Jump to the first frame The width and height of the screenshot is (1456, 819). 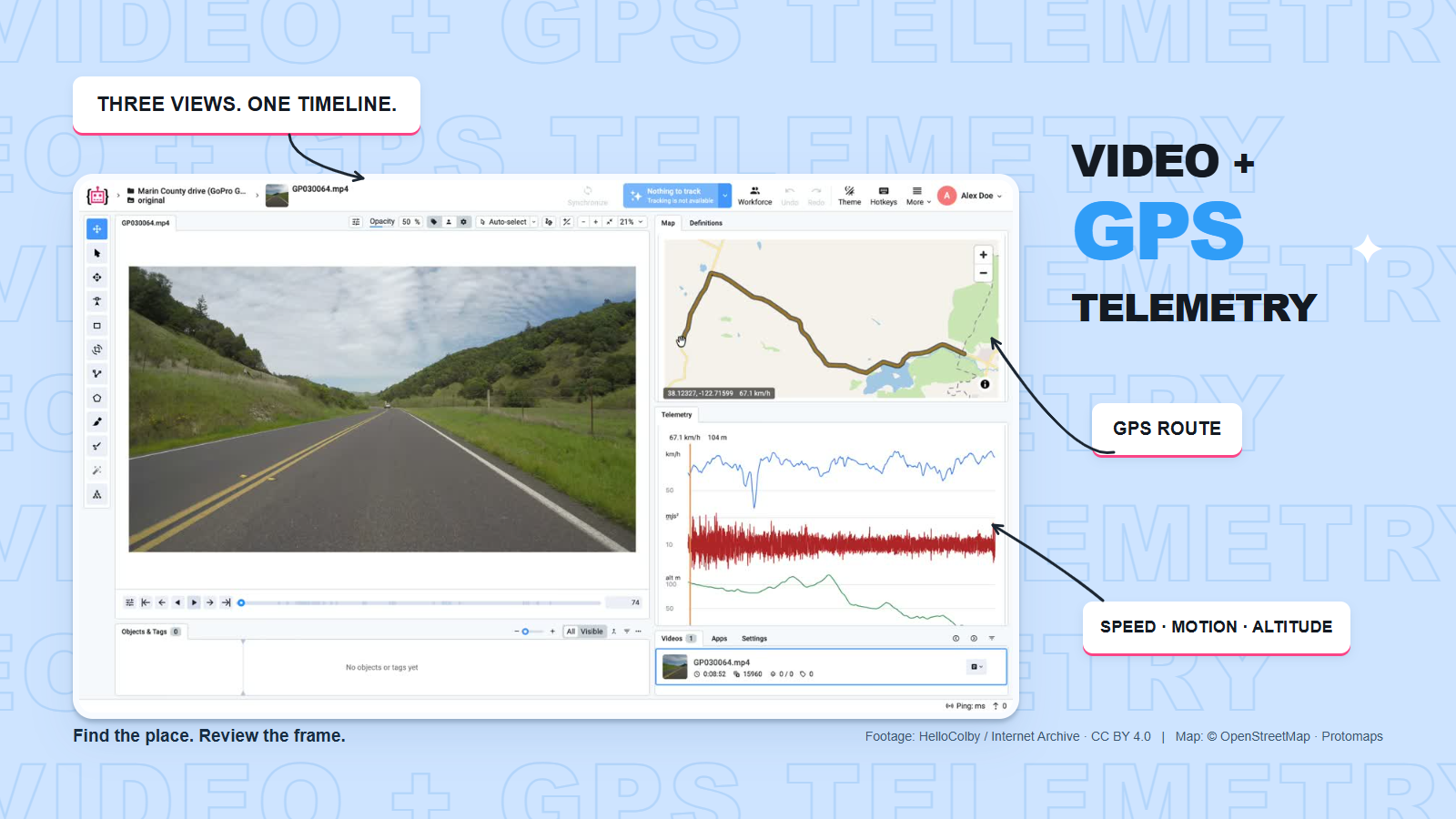pyautogui.click(x=146, y=602)
